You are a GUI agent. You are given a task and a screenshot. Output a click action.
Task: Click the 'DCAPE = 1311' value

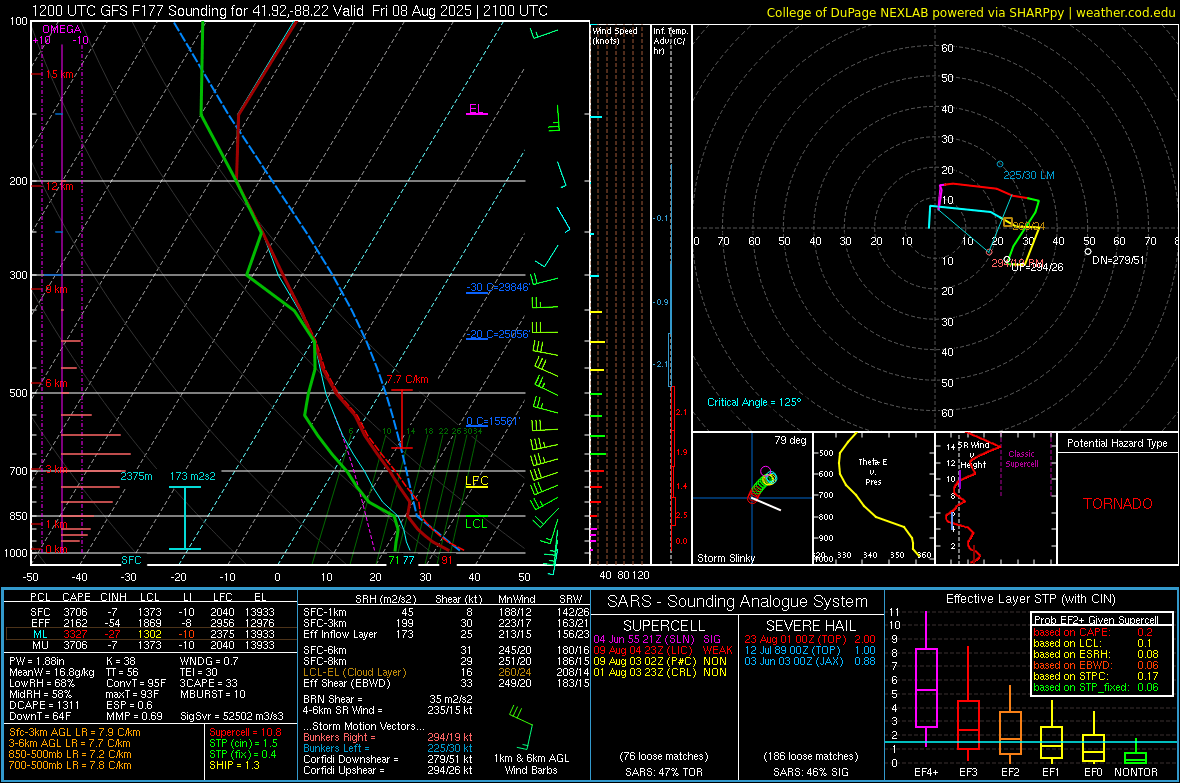[x=44, y=705]
